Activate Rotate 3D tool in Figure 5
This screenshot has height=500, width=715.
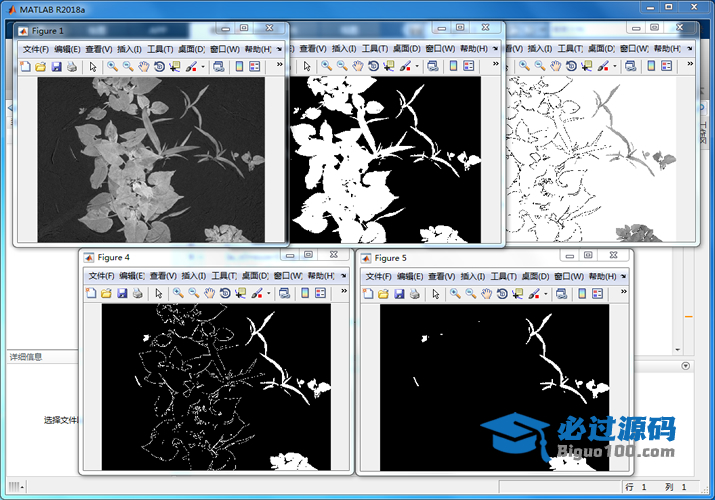click(x=502, y=294)
